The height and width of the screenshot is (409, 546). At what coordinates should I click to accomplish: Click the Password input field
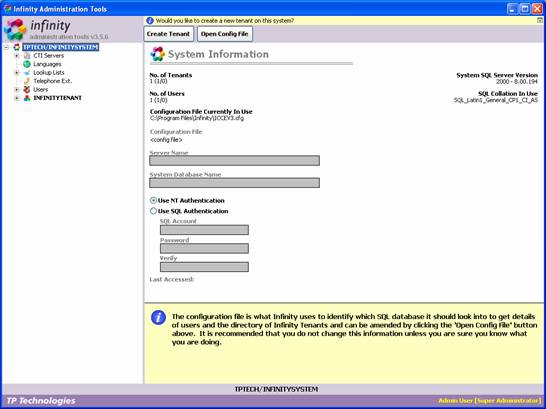(x=204, y=248)
